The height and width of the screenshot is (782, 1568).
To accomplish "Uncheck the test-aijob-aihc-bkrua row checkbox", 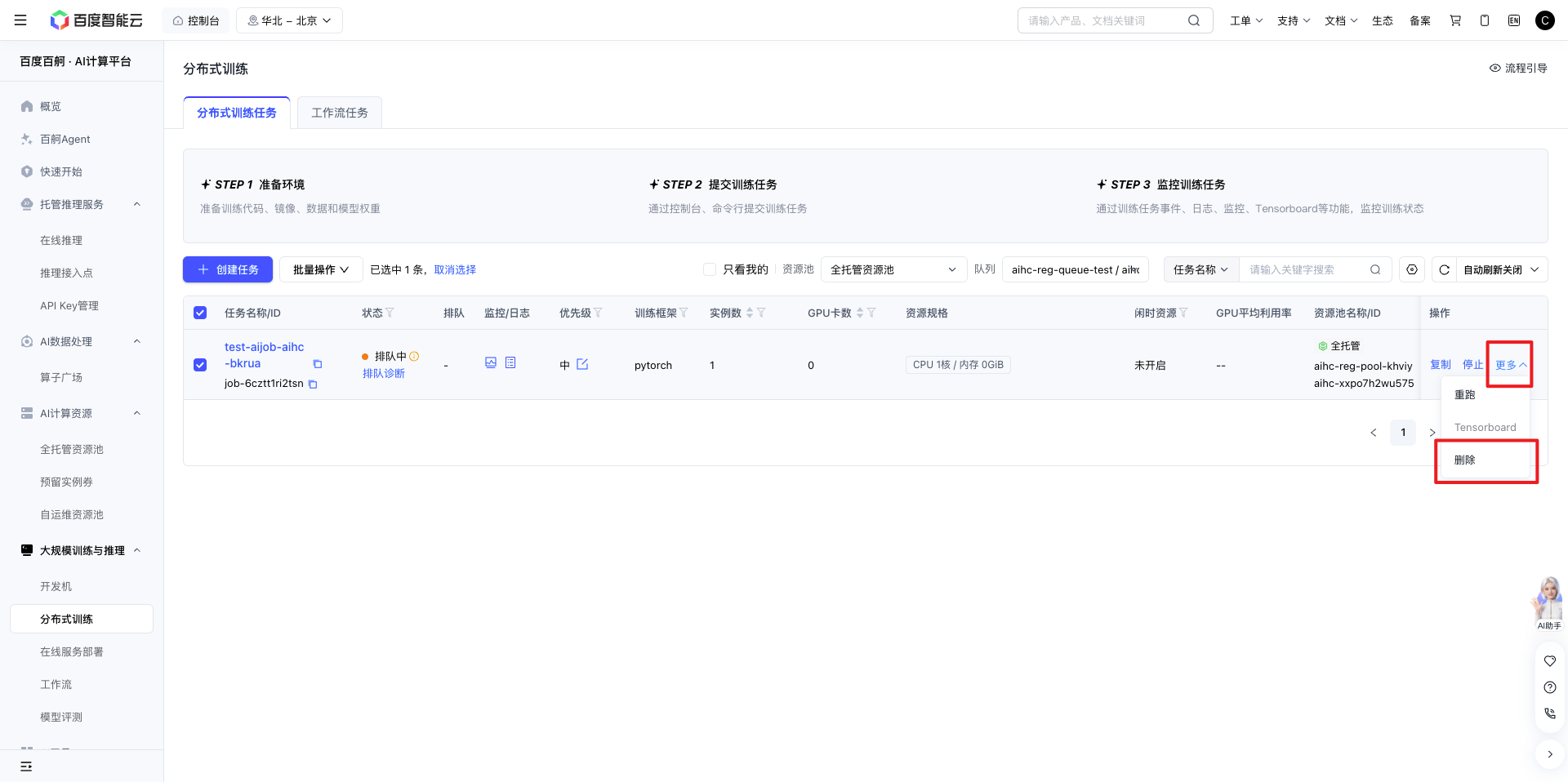I will (x=200, y=365).
